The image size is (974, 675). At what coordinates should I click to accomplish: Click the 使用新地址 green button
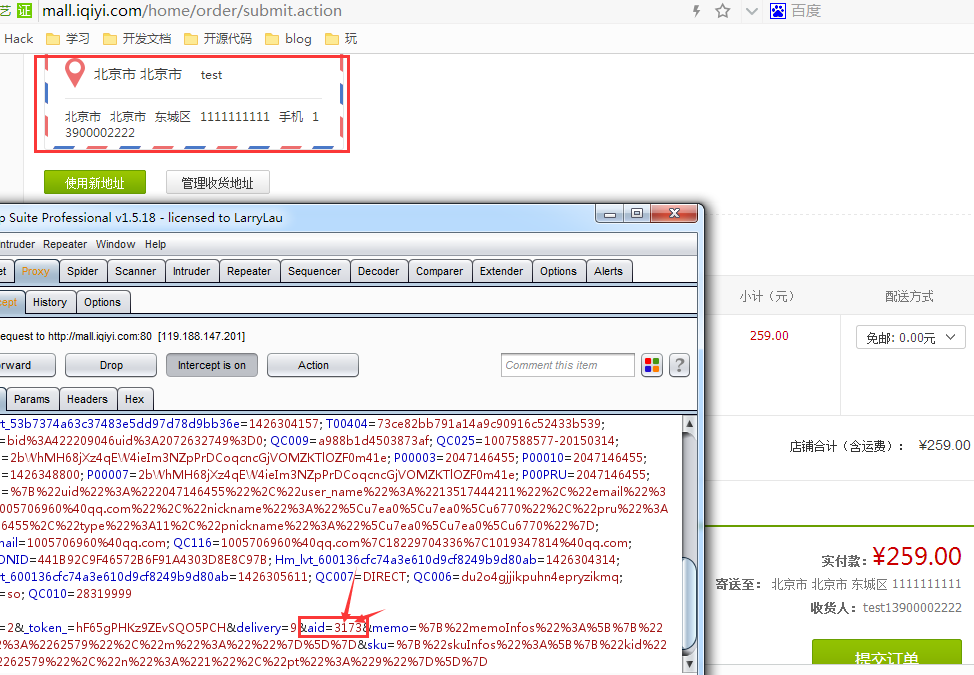click(95, 183)
